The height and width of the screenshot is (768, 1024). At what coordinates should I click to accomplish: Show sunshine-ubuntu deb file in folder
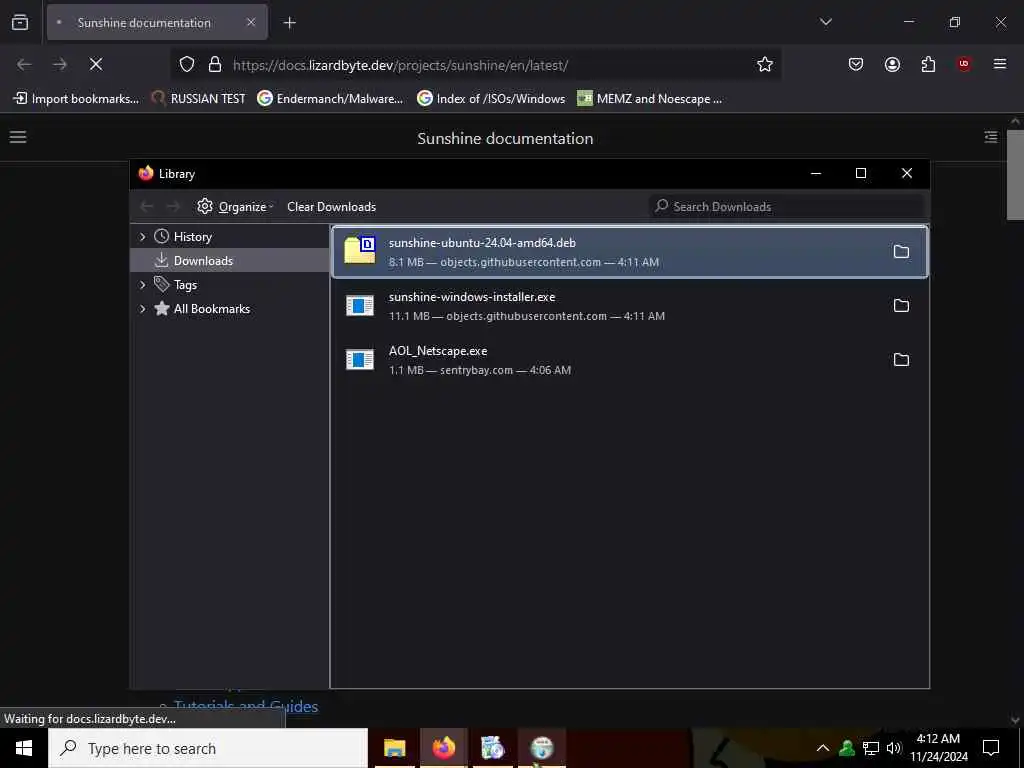coord(901,251)
